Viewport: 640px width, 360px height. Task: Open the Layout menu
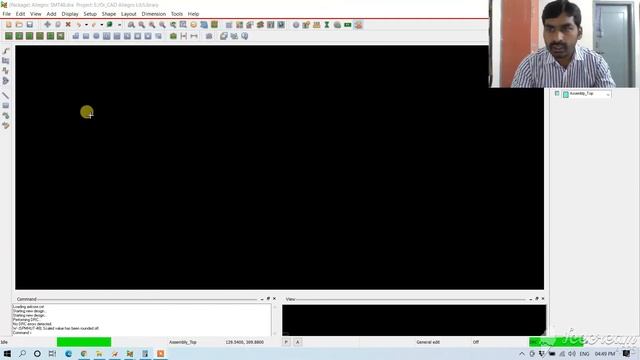129,14
